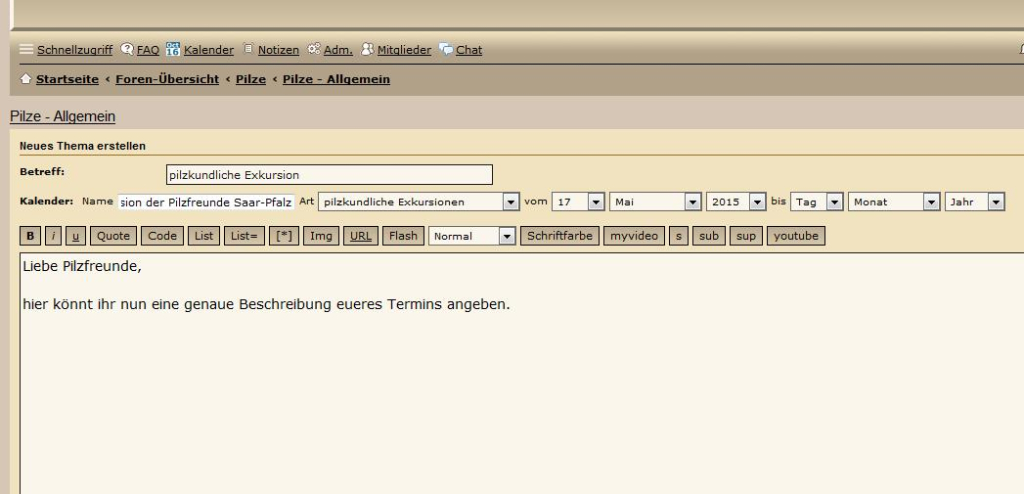
Task: Open the start month dropdown showing Mai
Action: coord(692,202)
